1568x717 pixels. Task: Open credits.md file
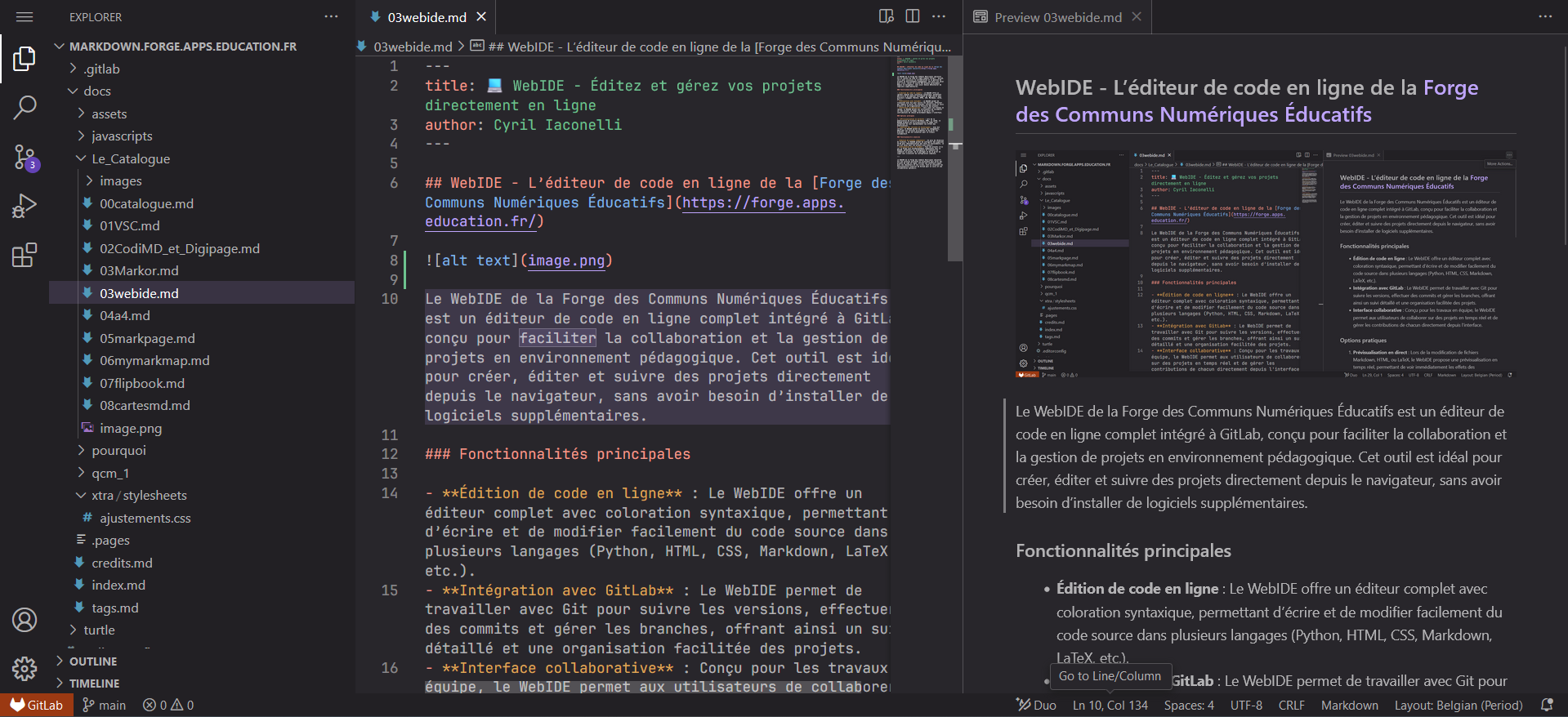(122, 563)
